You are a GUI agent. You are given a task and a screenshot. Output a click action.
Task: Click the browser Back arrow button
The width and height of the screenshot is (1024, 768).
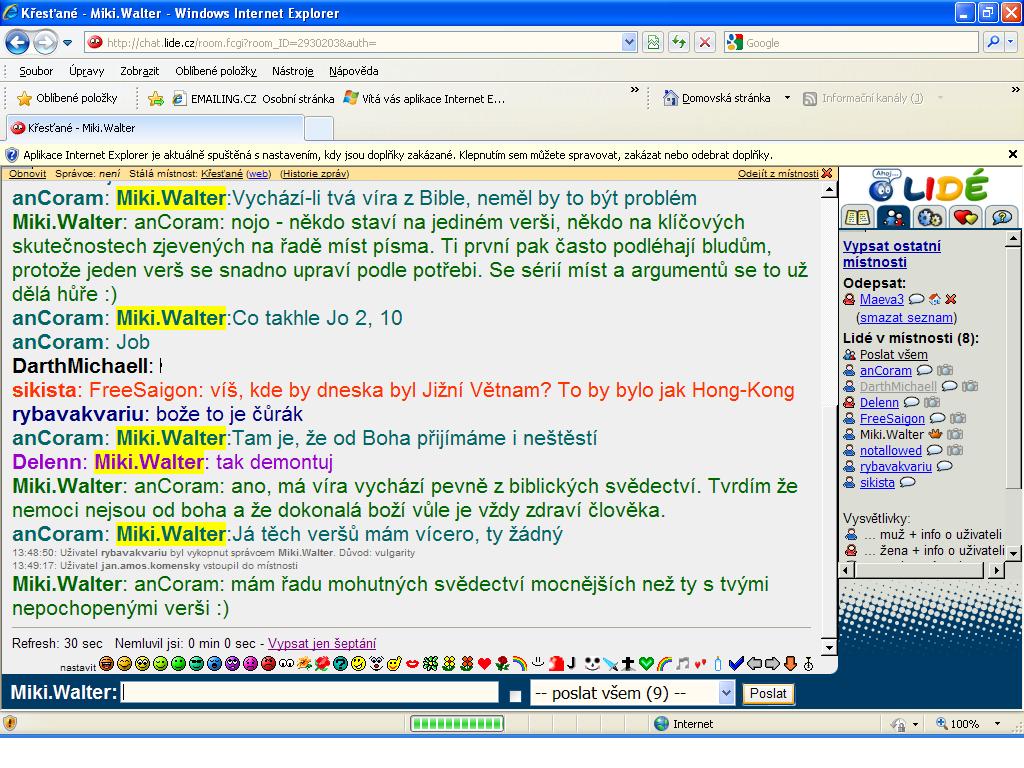coord(17,42)
